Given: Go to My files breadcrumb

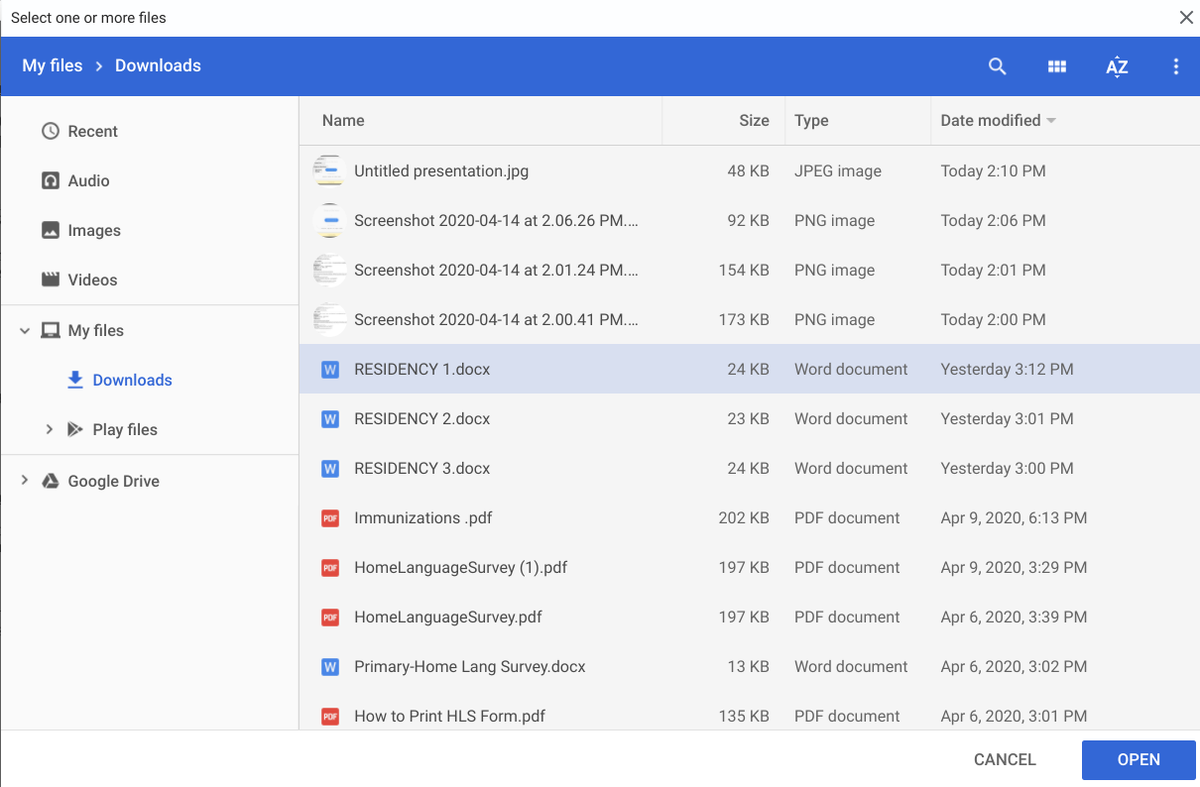Looking at the screenshot, I should [x=52, y=66].
